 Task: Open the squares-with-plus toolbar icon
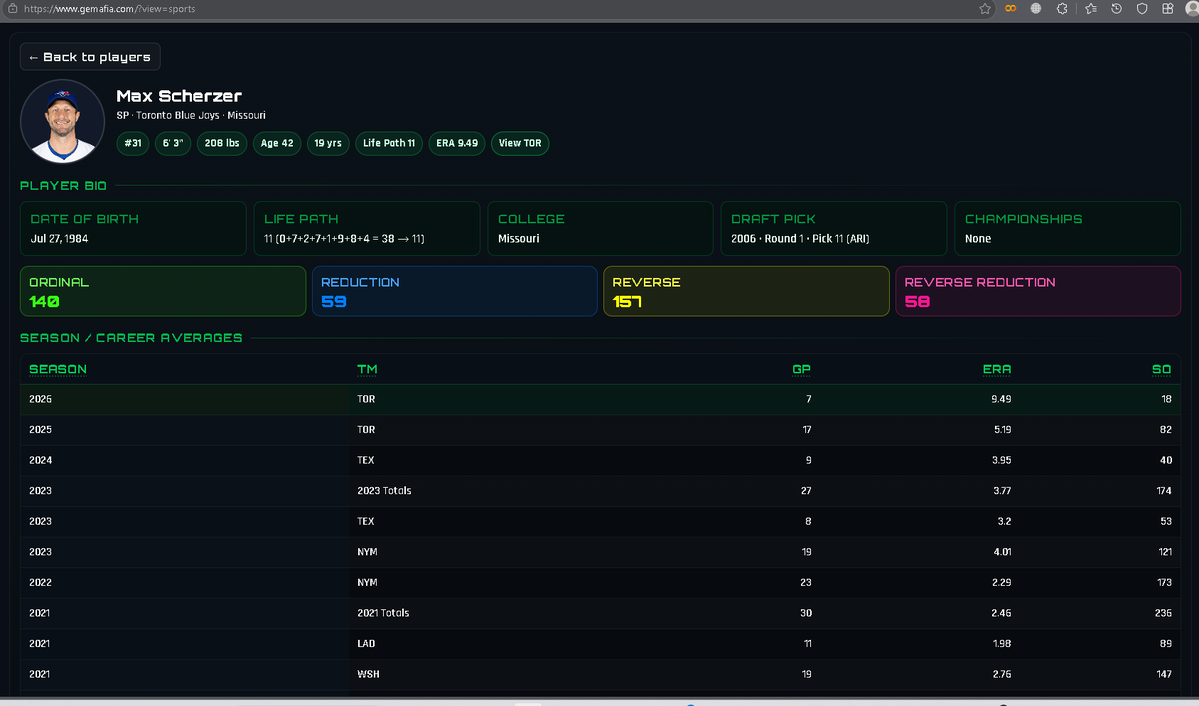tap(1168, 8)
